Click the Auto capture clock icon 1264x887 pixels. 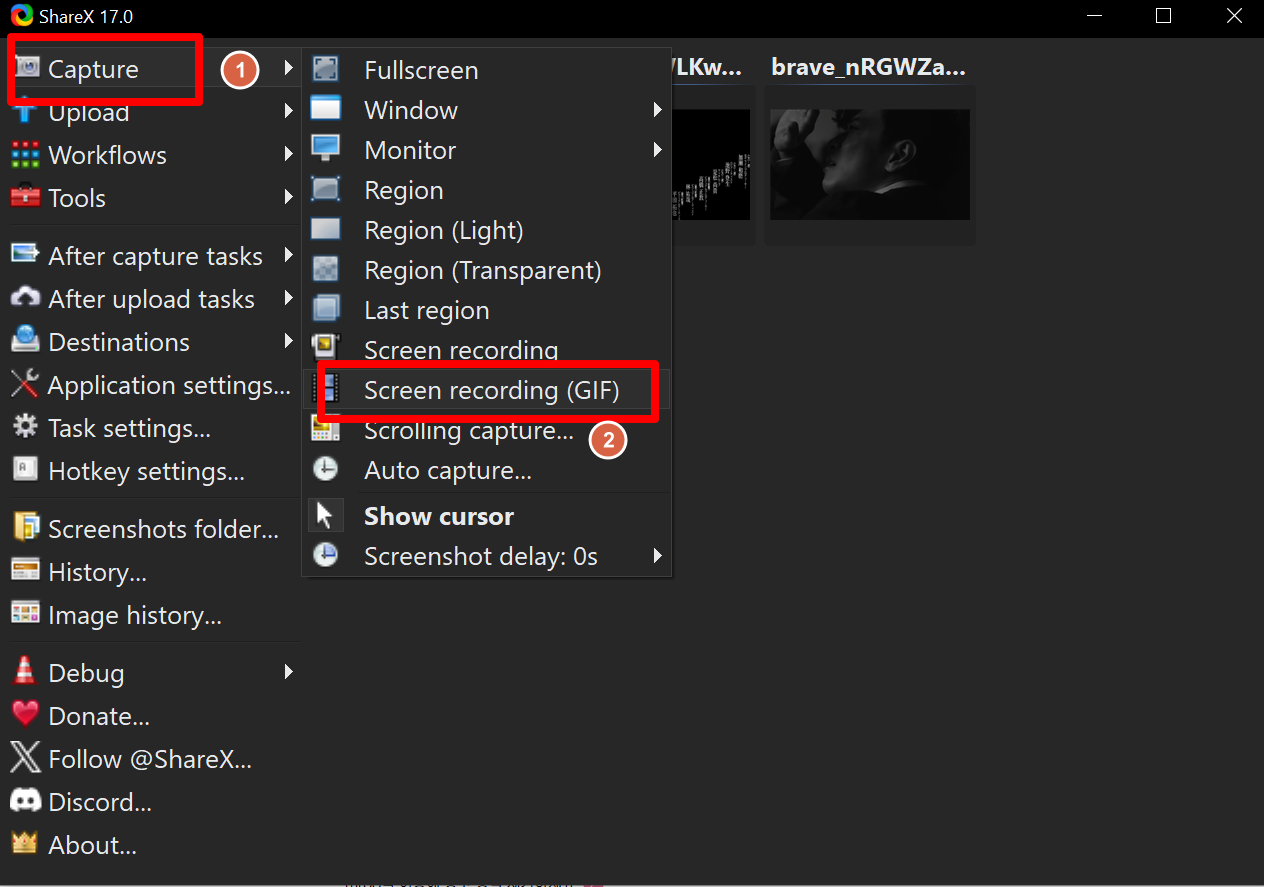click(x=326, y=469)
